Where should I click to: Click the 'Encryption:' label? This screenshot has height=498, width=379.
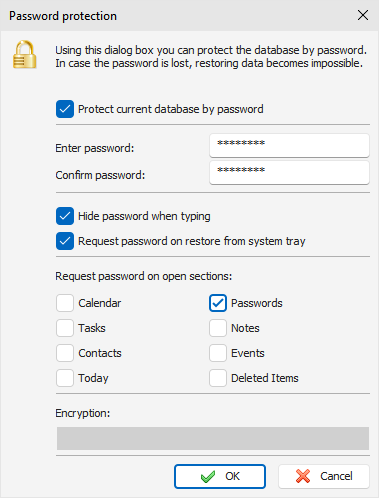[x=83, y=413]
